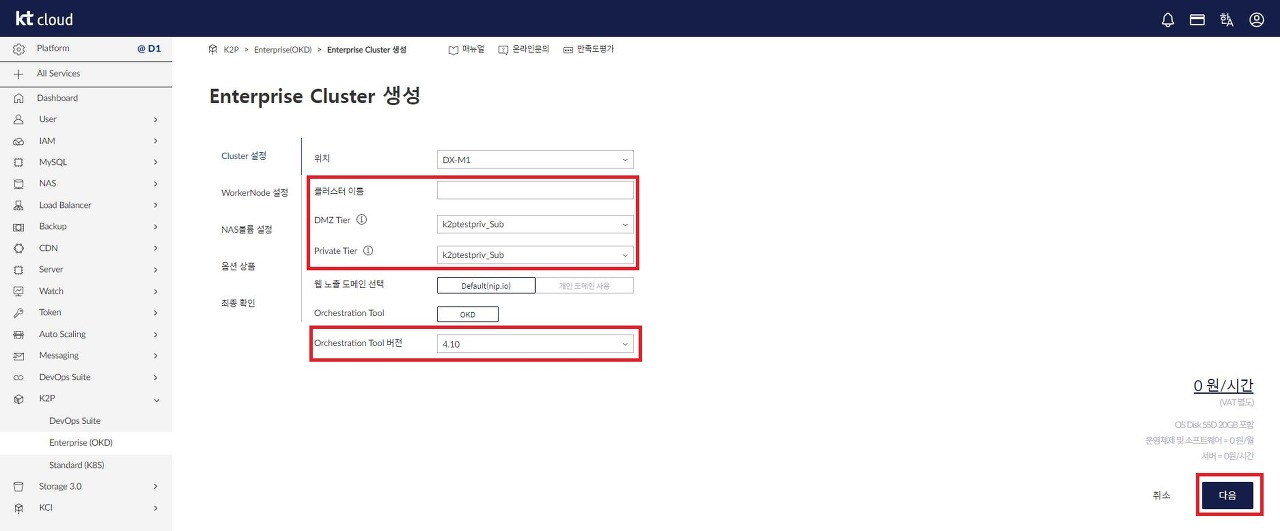The height and width of the screenshot is (531, 1280).
Task: Click the CDN icon in sidebar
Action: [x=18, y=248]
